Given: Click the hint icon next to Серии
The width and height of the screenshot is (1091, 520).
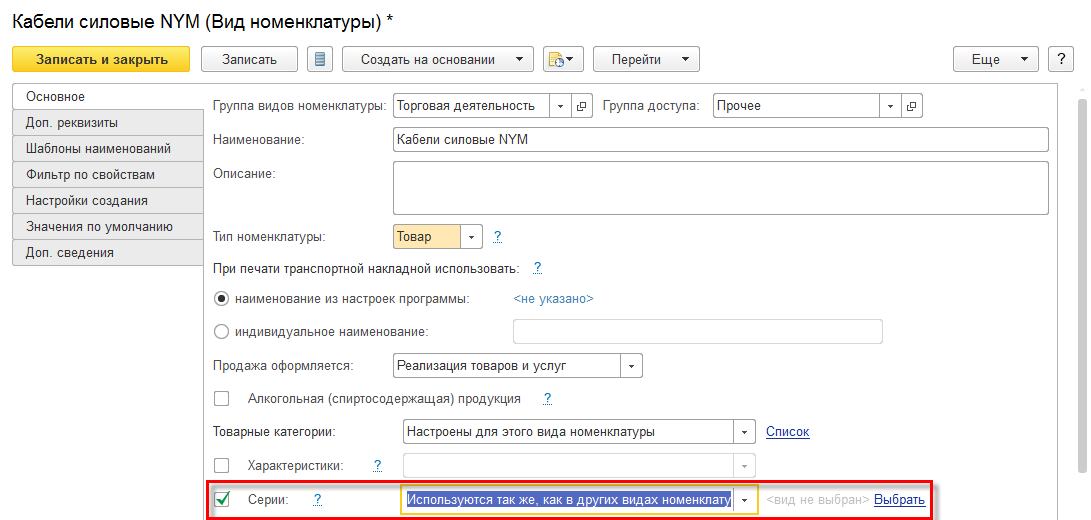Looking at the screenshot, I should (317, 499).
